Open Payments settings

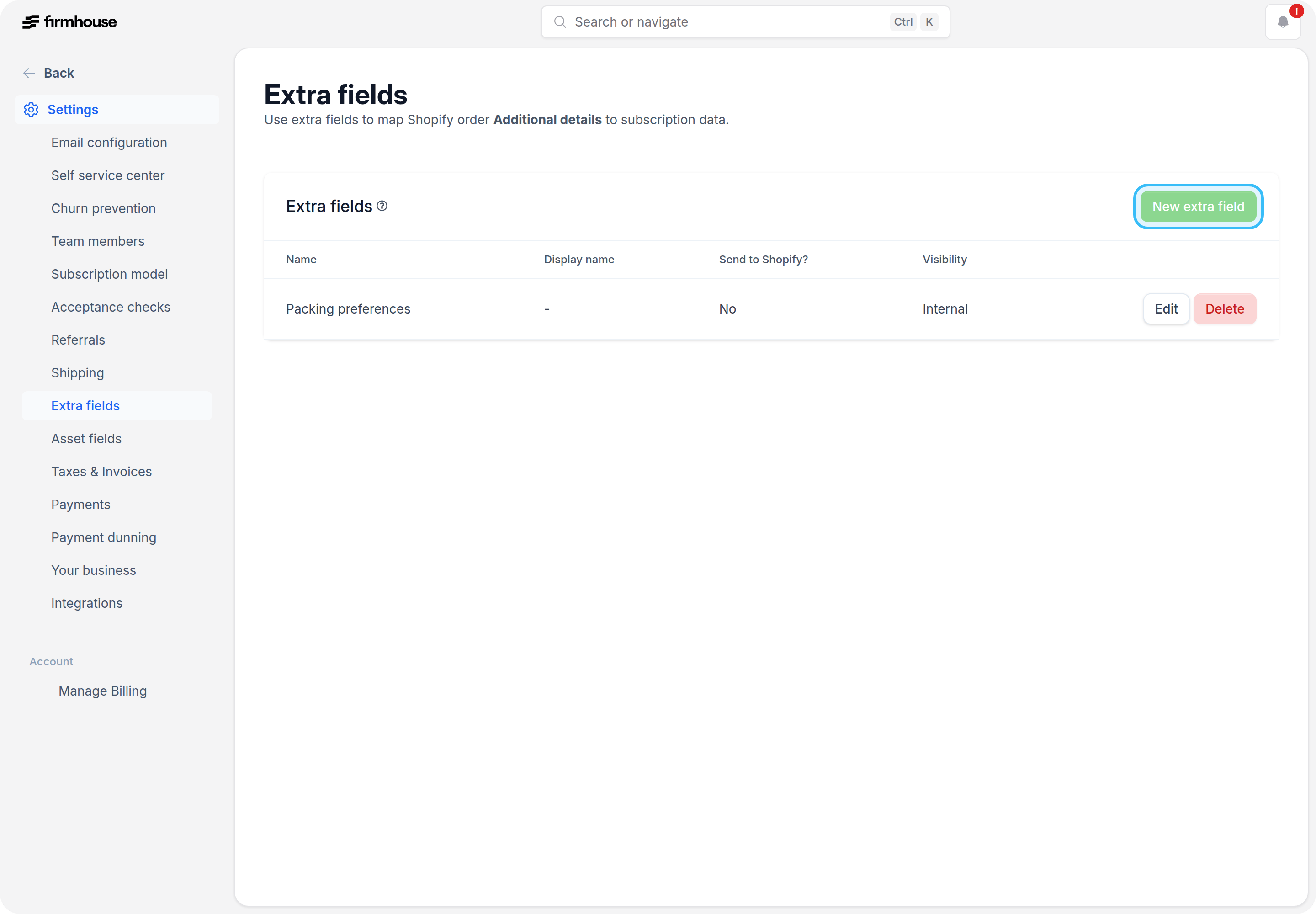pyautogui.click(x=81, y=505)
